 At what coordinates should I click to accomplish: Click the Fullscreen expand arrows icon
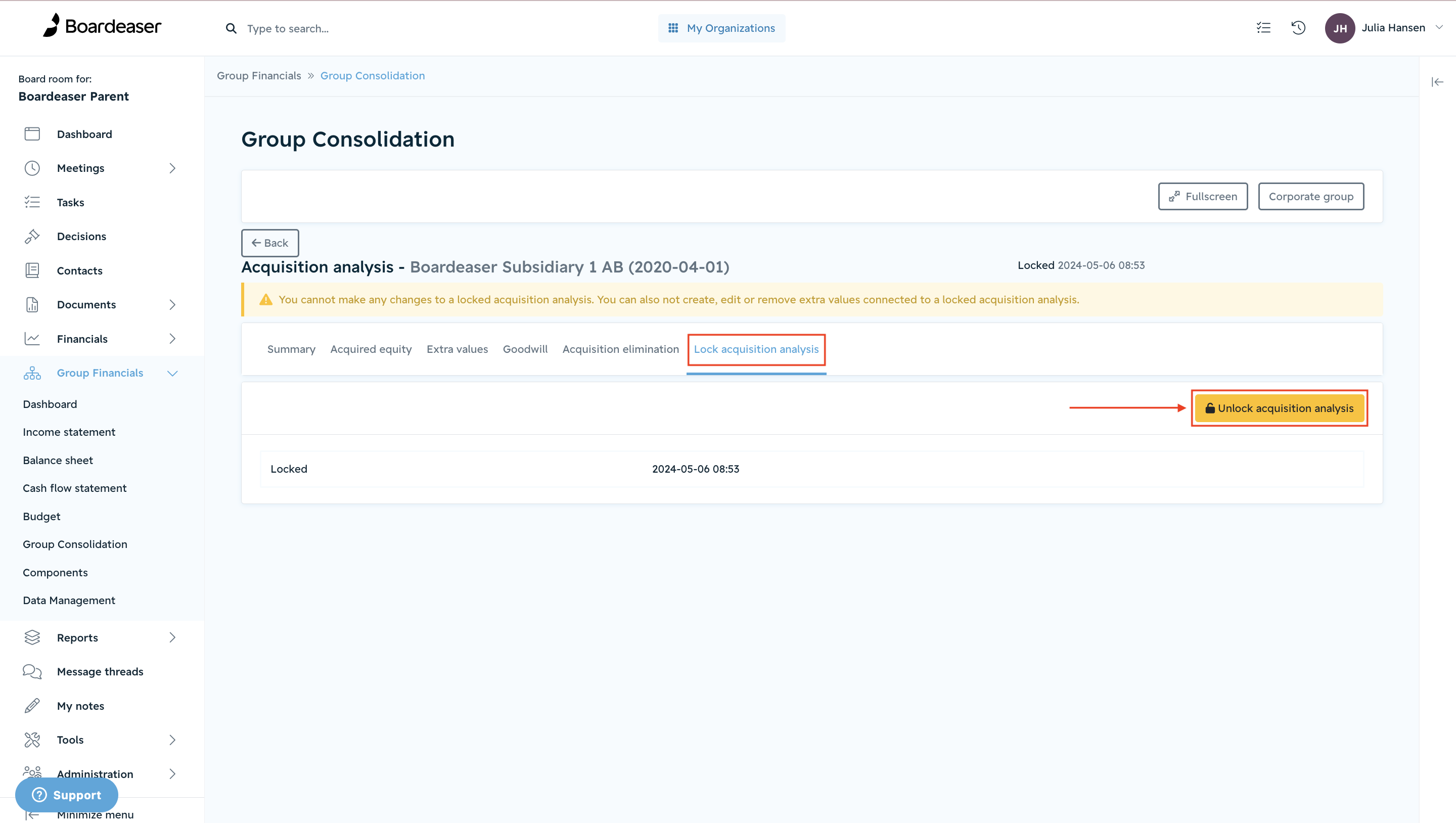point(1174,197)
